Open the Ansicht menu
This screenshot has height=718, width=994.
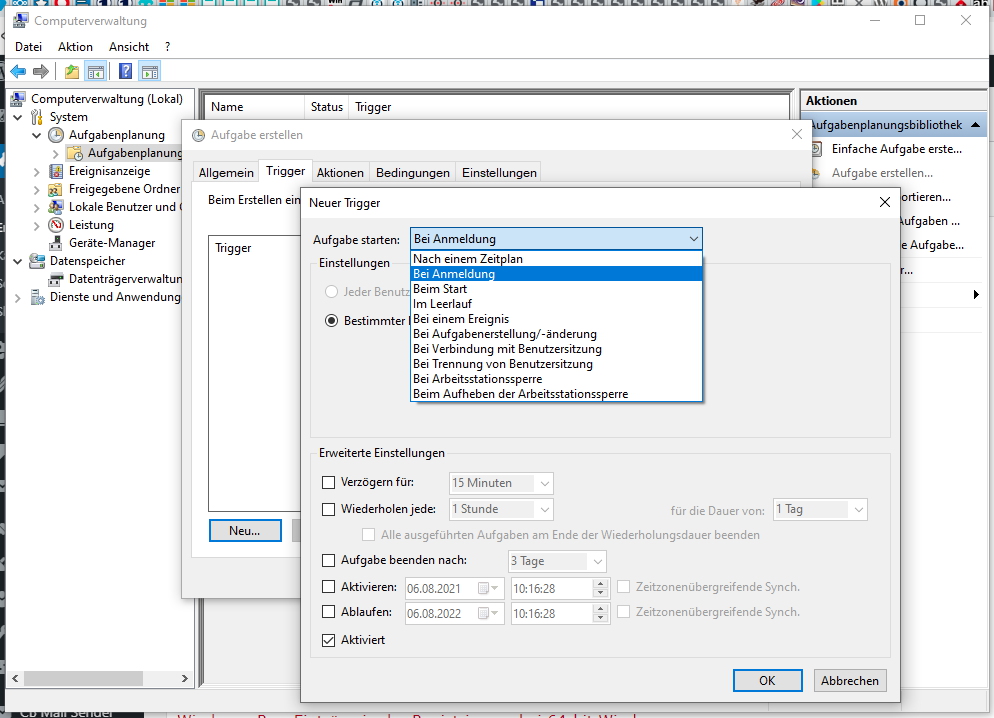(129, 47)
